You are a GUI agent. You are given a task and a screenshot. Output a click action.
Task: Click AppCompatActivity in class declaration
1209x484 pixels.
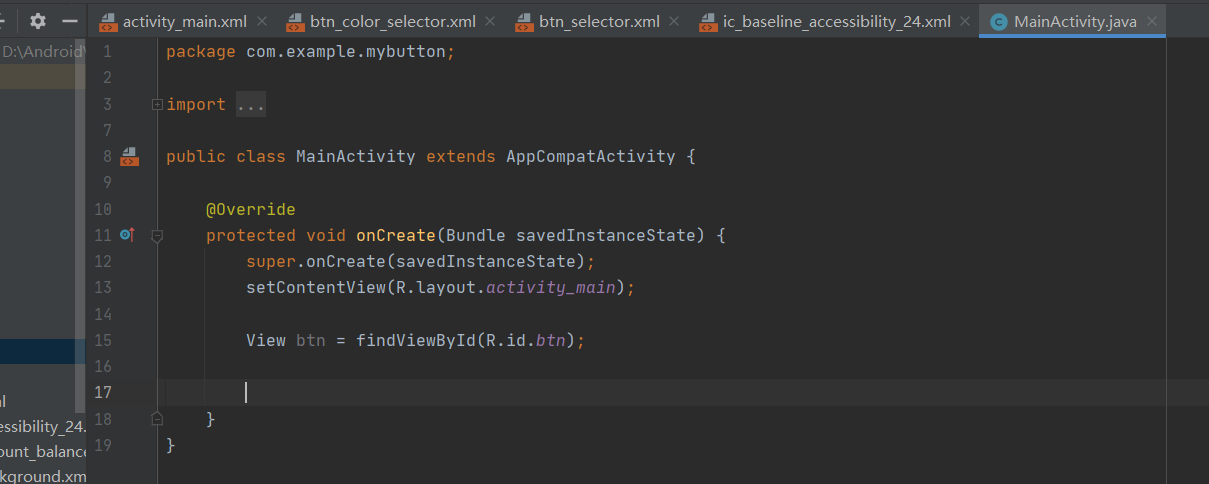click(x=591, y=157)
